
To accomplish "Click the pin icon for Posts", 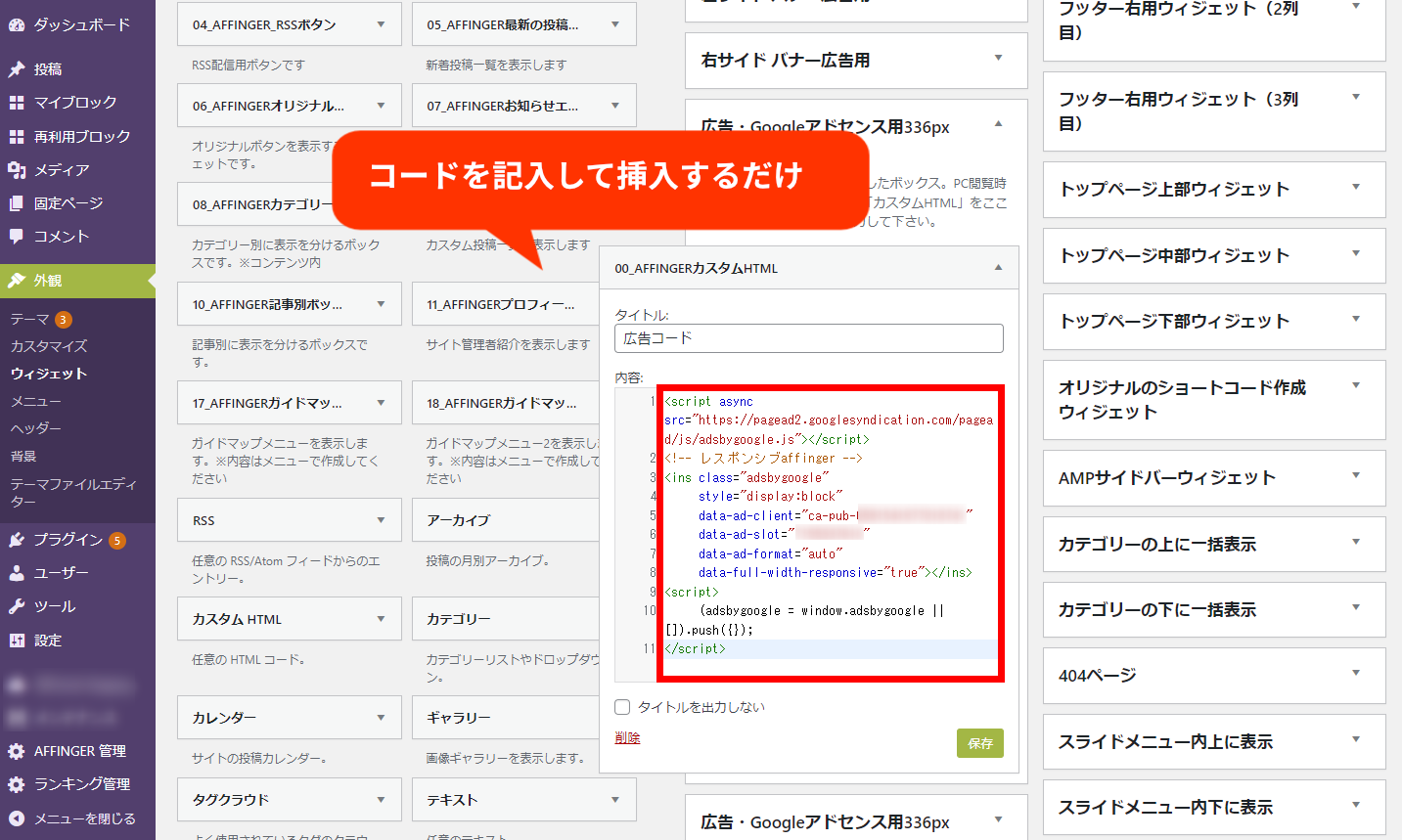I will pyautogui.click(x=17, y=69).
